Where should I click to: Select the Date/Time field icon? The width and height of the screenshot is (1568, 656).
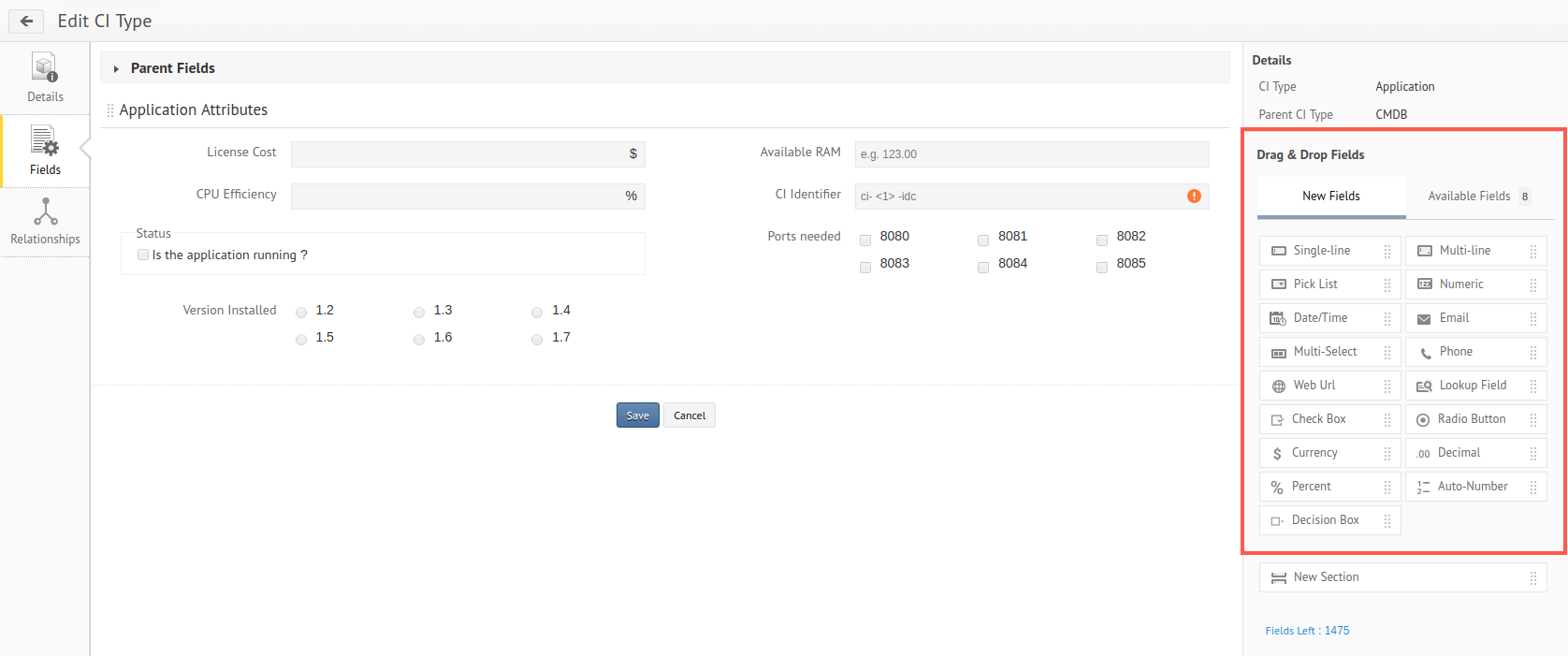tap(1278, 318)
